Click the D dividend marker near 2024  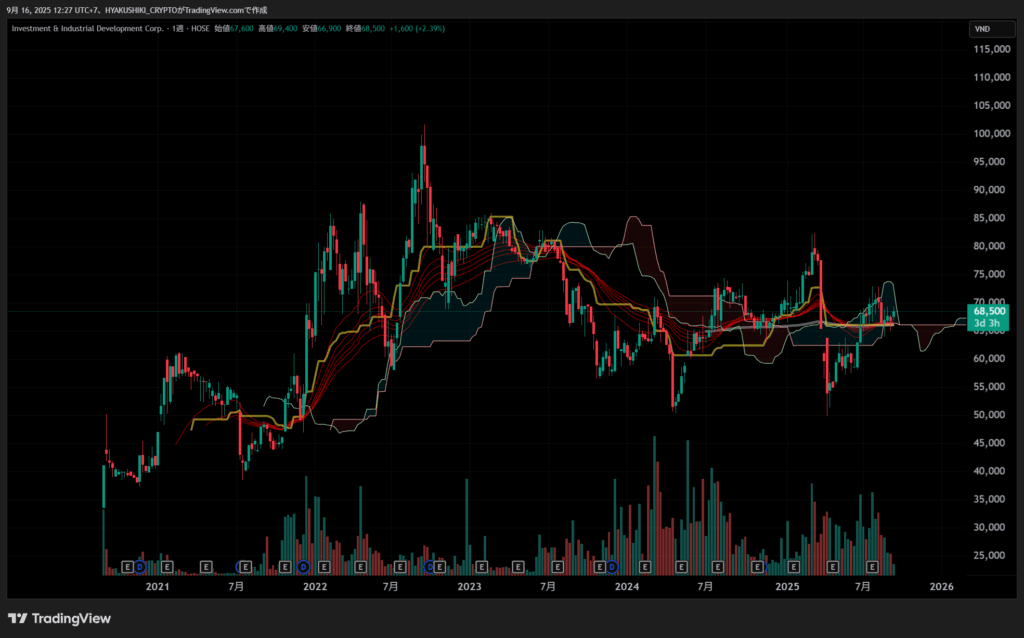(612, 567)
